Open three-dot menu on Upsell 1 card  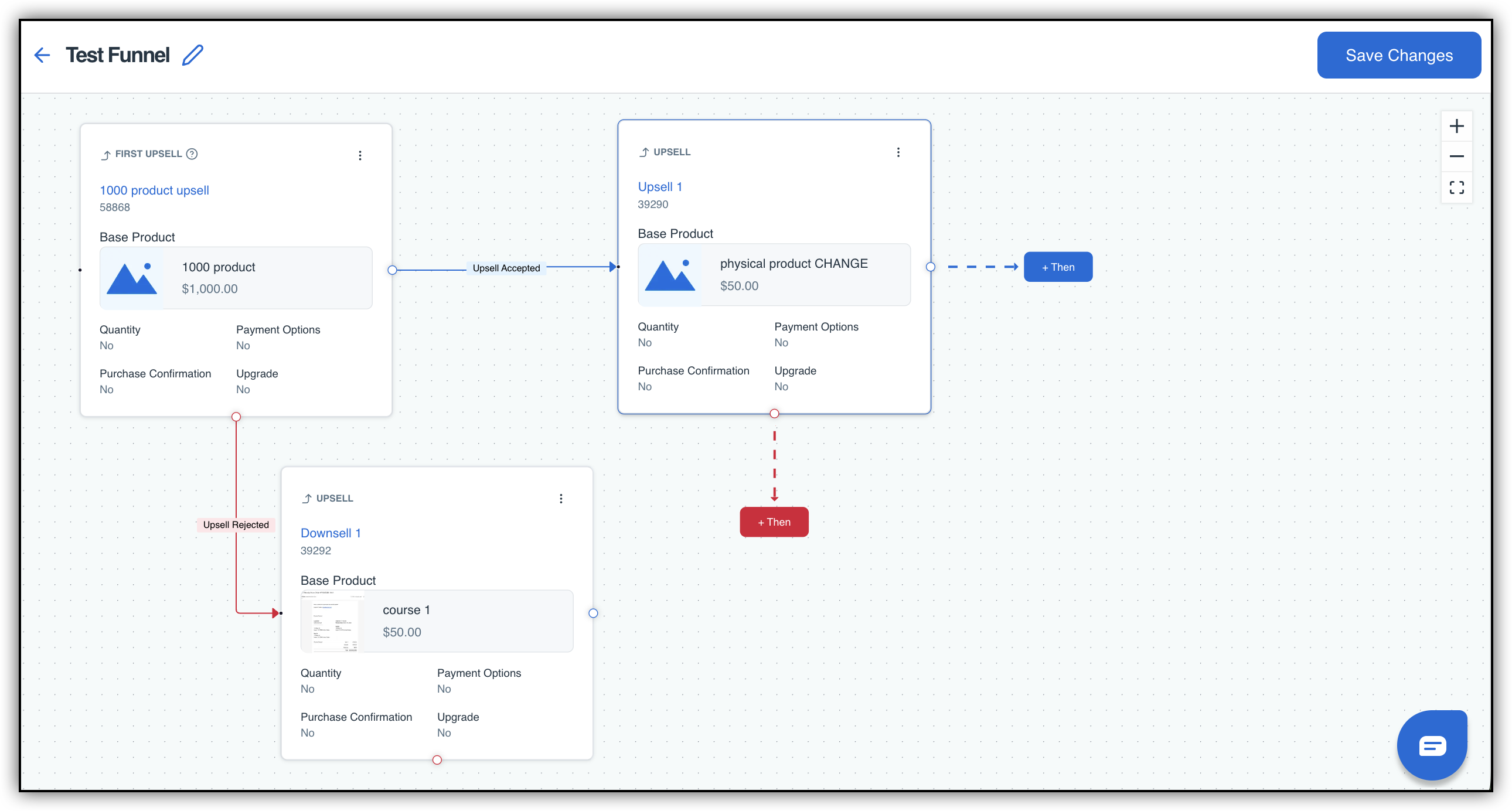898,152
